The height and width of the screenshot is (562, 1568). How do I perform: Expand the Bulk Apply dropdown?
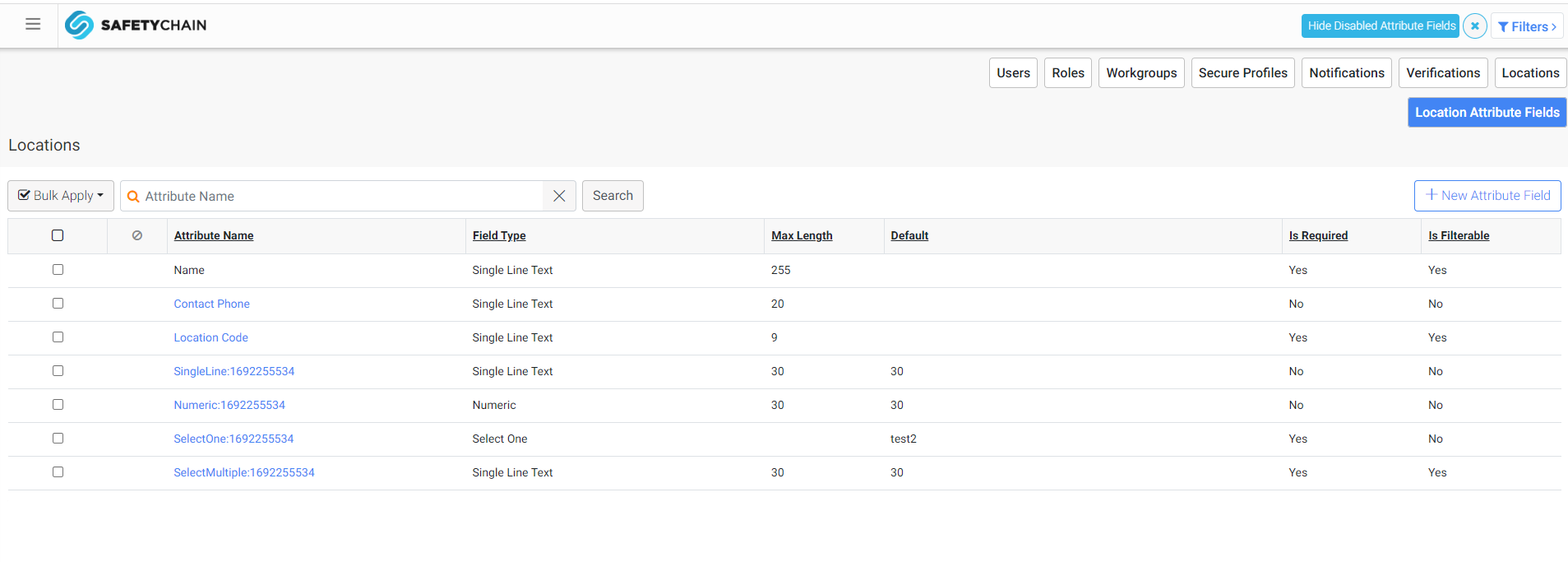click(61, 196)
